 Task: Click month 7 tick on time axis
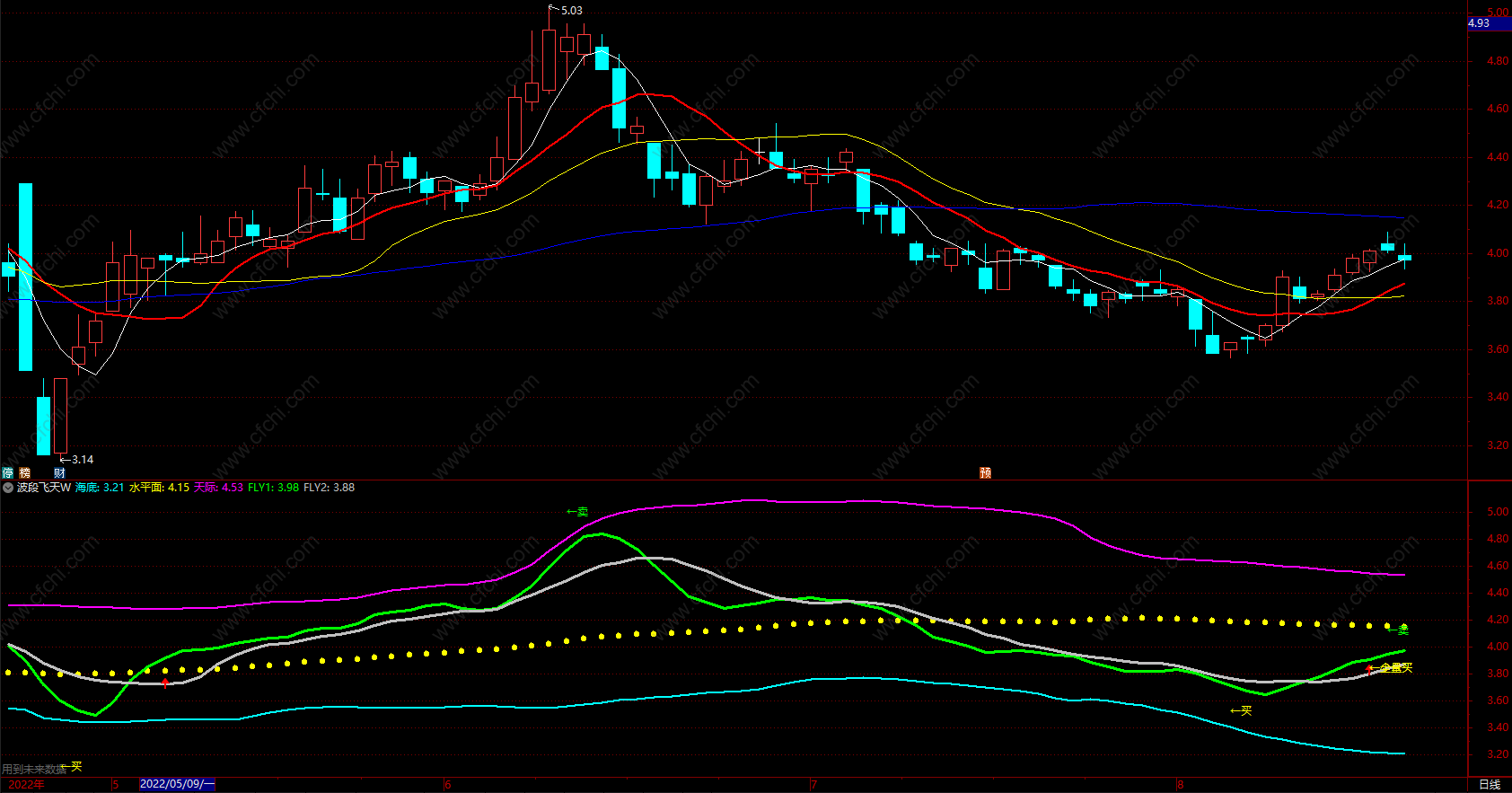813,784
